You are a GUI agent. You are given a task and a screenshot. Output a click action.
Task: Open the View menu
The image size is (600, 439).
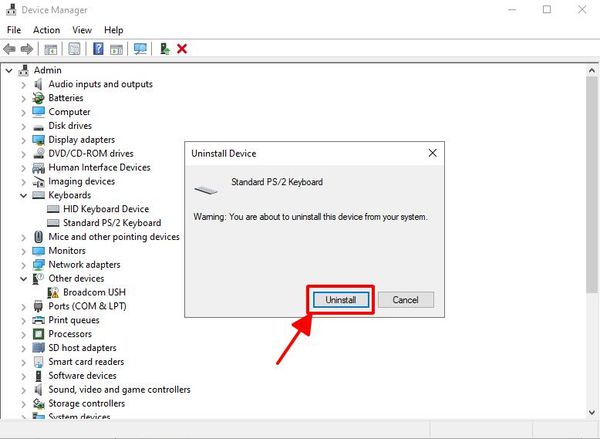80,30
